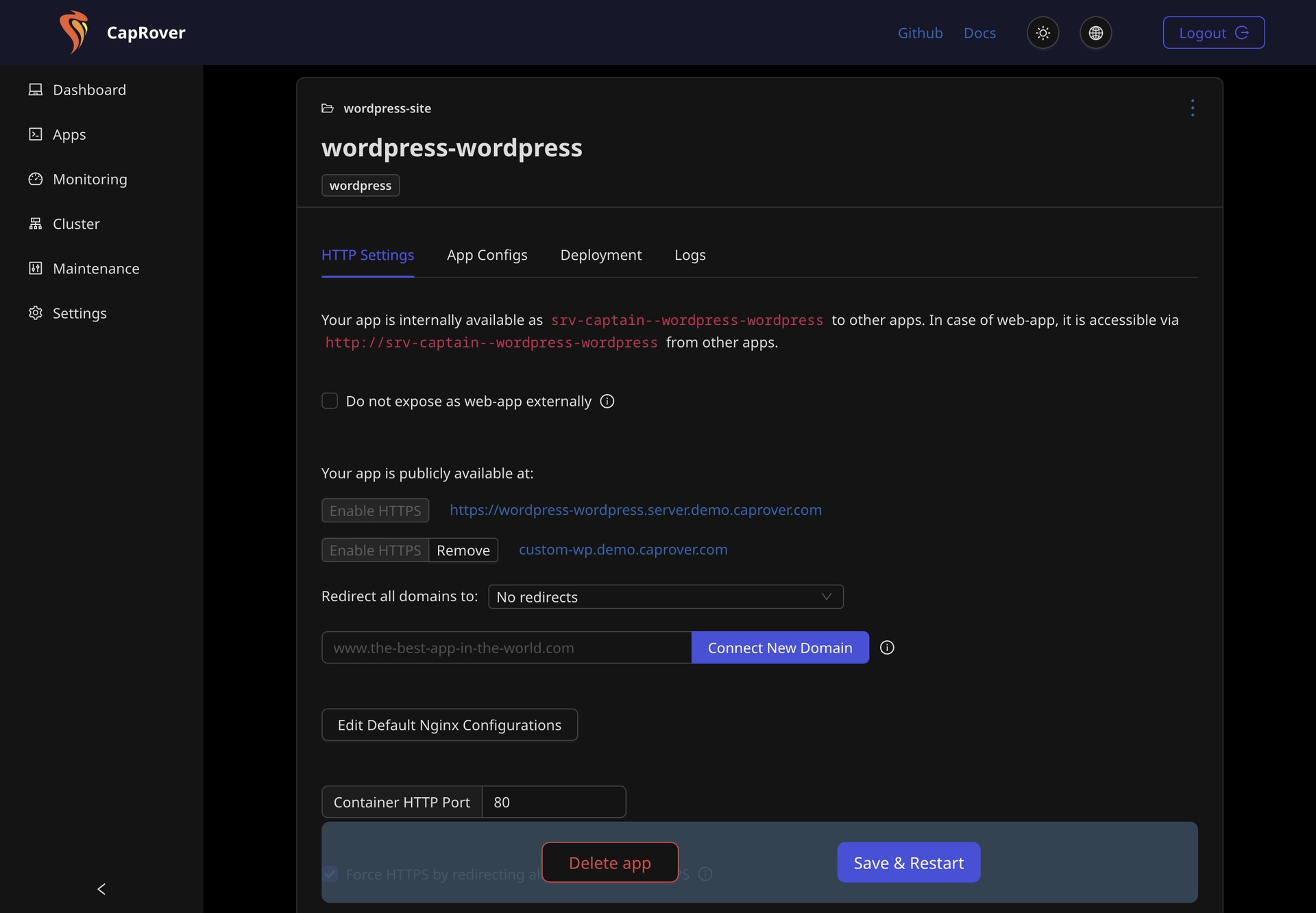1316x913 pixels.
Task: Open the custom-wp.demo.caprover.com link
Action: [623, 550]
